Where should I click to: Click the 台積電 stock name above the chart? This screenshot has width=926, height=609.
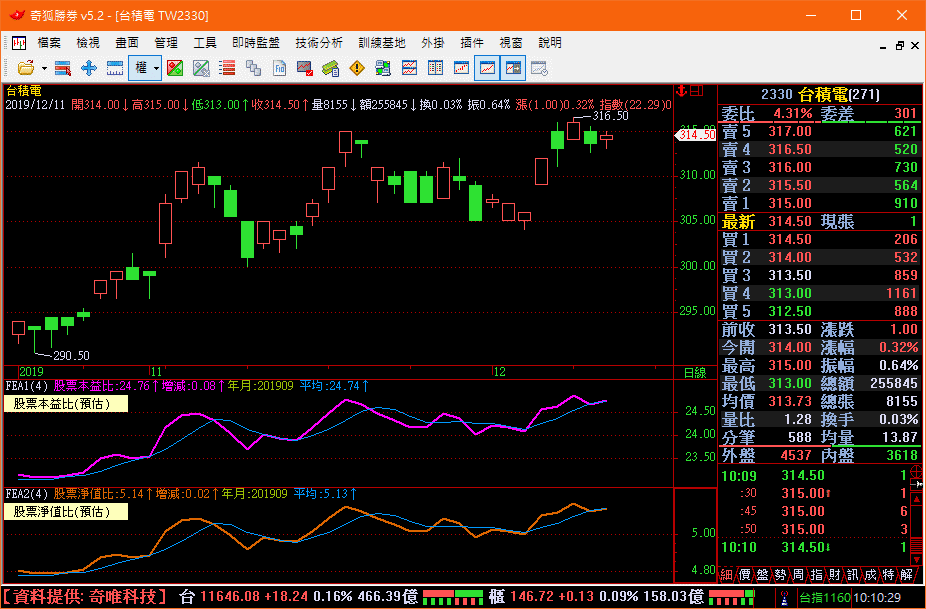pyautogui.click(x=24, y=91)
